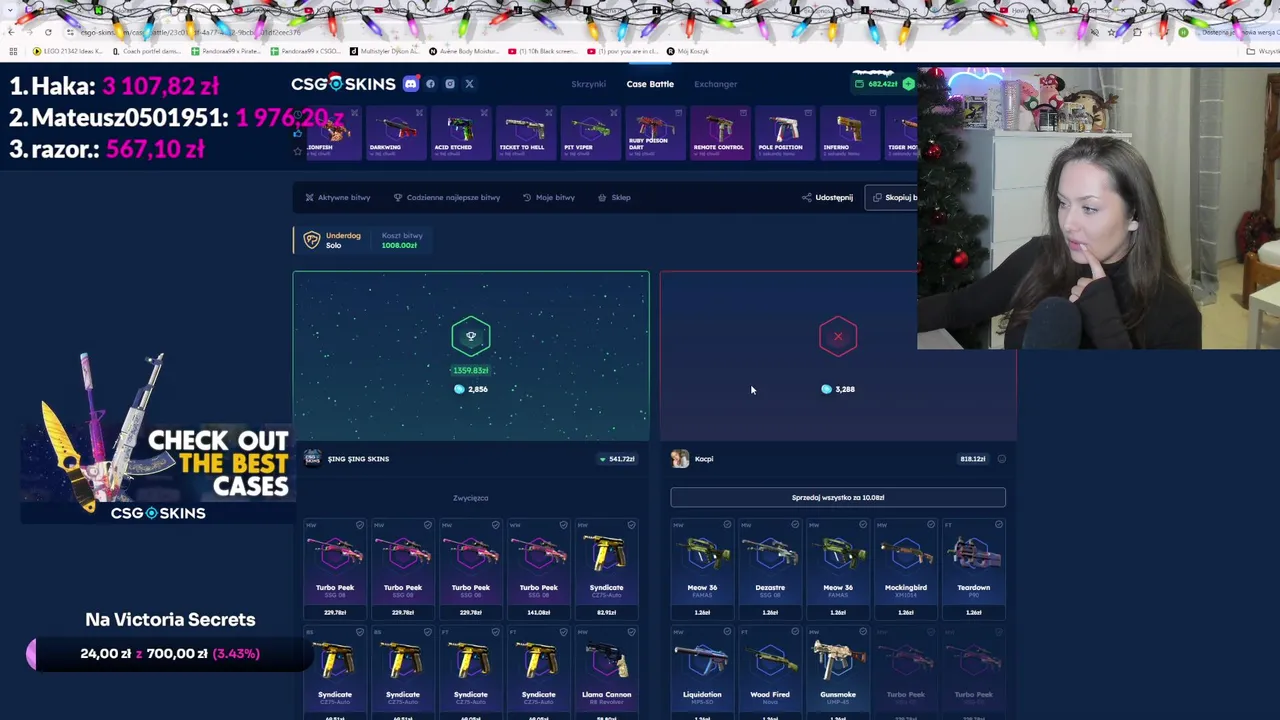This screenshot has width=1280, height=720.
Task: Open the Sklep tab
Action: coord(614,197)
